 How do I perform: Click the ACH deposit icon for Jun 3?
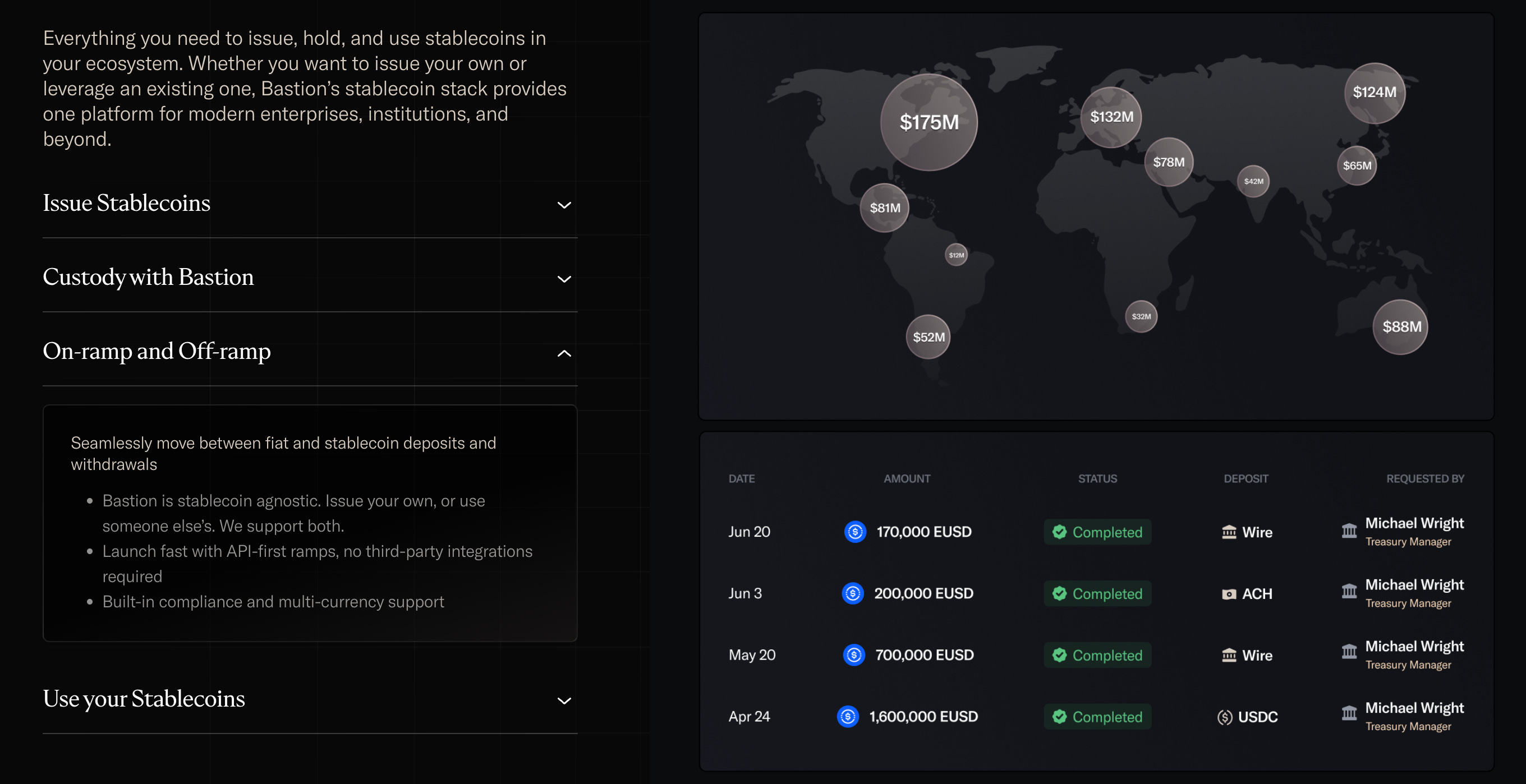tap(1229, 594)
